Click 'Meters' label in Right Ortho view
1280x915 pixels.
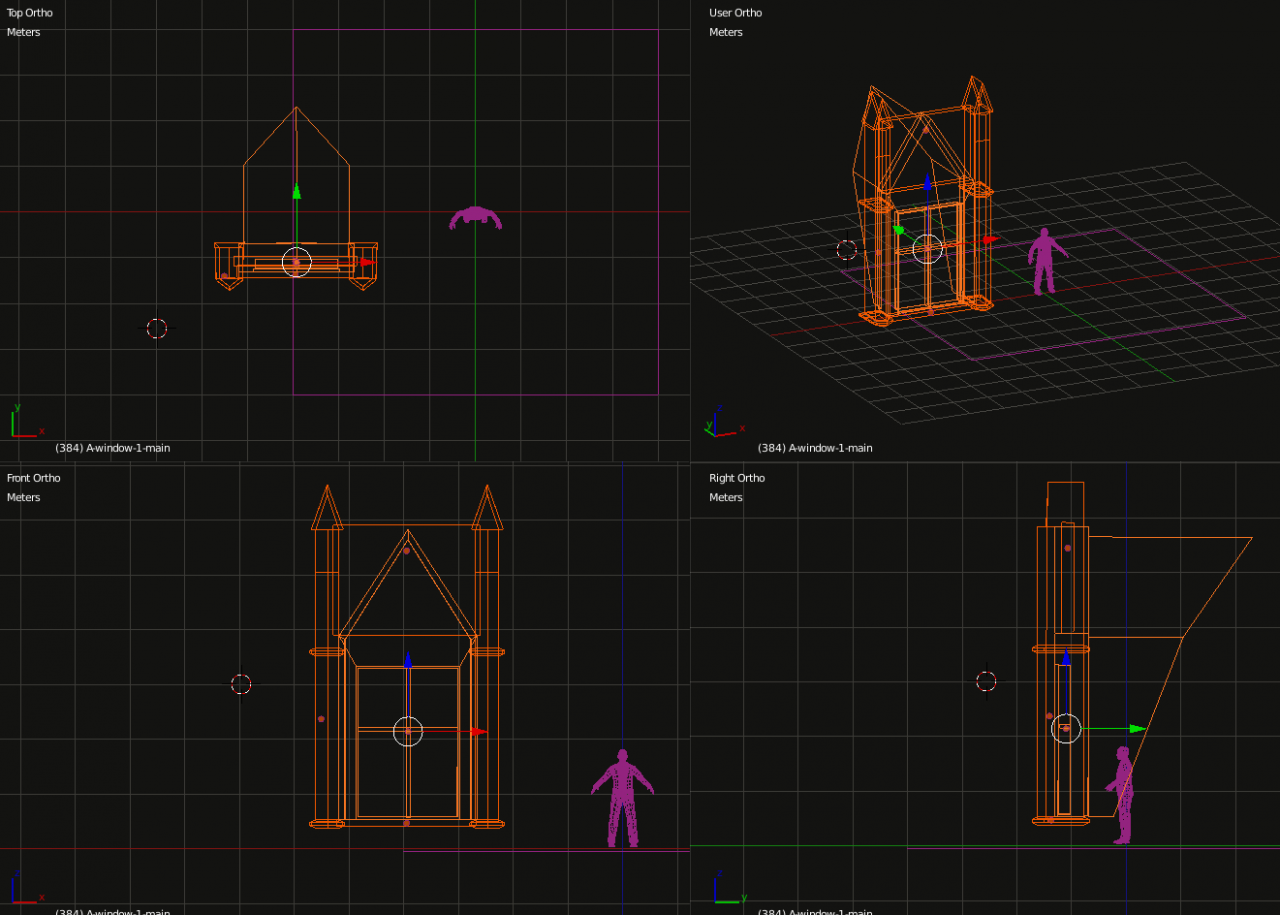pos(726,497)
